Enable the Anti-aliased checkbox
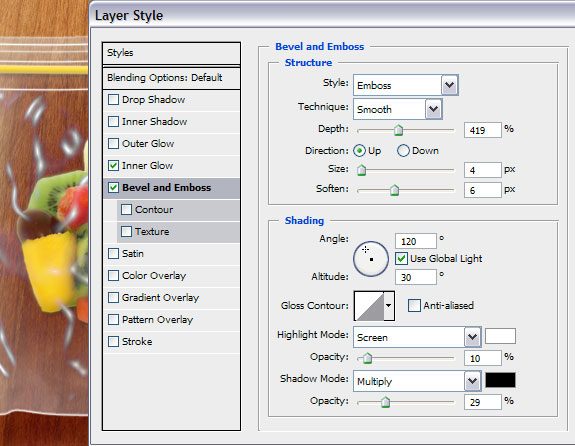The height and width of the screenshot is (446, 575). click(x=414, y=306)
